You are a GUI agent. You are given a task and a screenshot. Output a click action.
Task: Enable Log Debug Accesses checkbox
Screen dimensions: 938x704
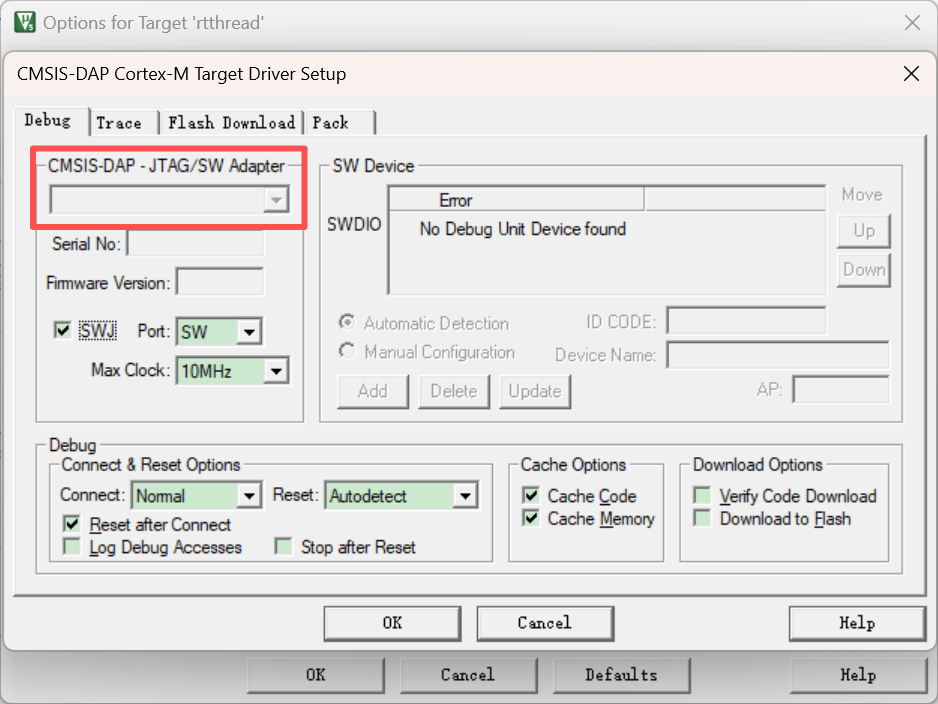(72, 547)
